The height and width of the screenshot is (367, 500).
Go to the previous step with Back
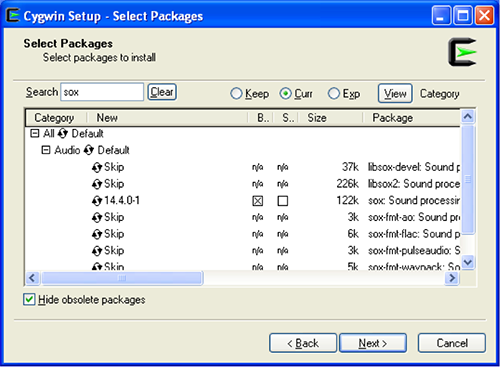[303, 343]
